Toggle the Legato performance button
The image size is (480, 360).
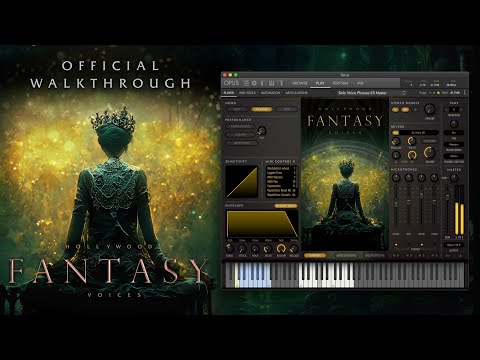click(241, 135)
